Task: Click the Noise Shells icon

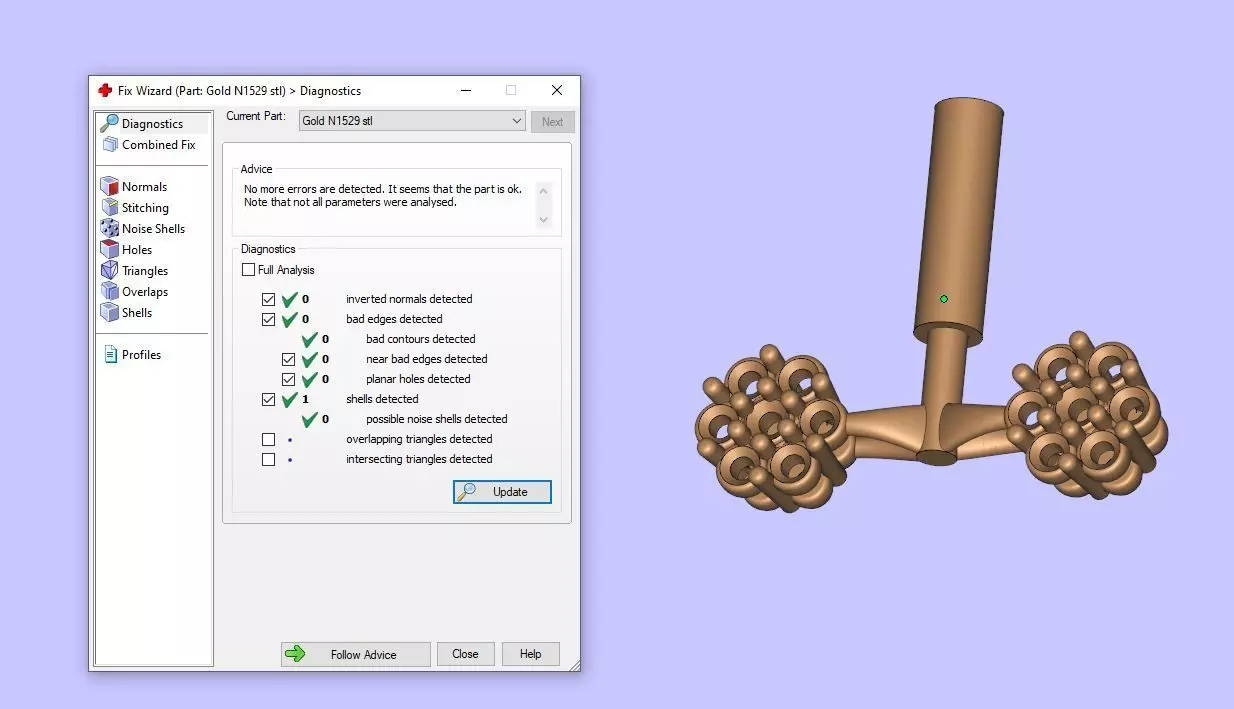Action: point(109,229)
